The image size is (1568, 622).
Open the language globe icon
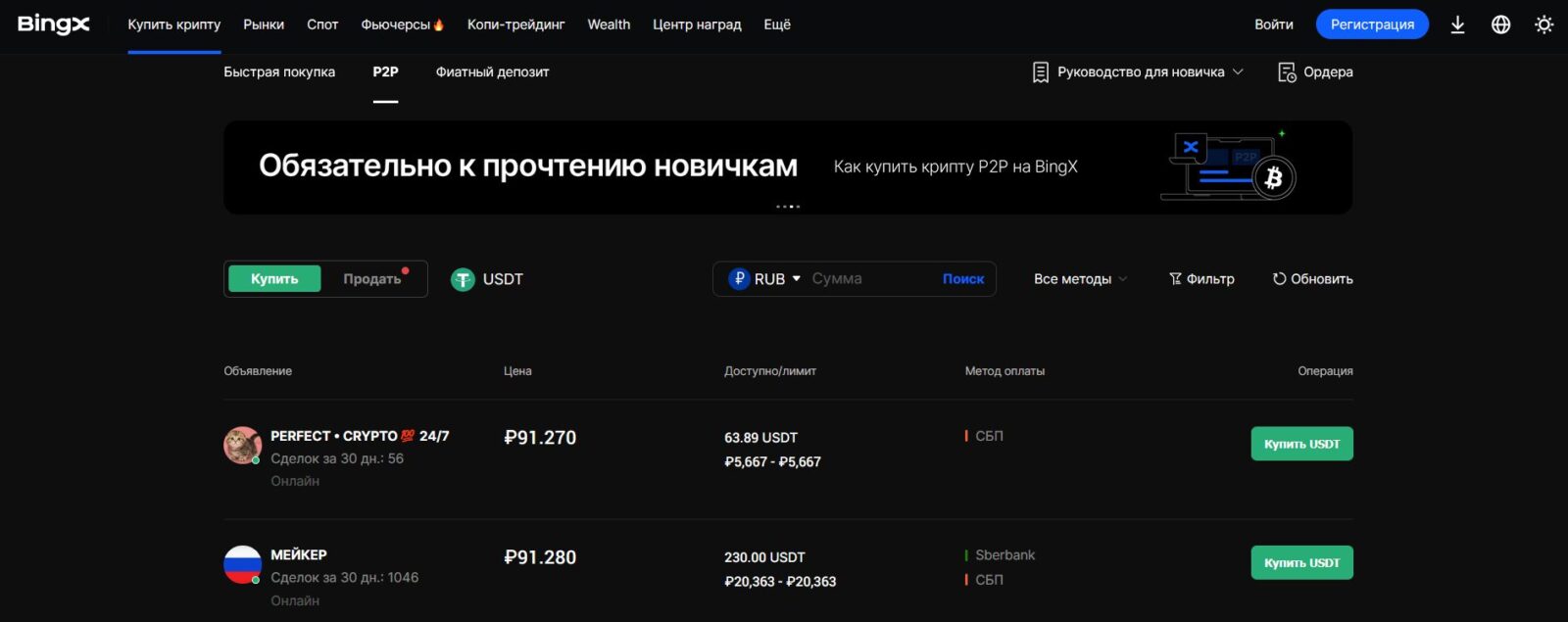click(x=1500, y=24)
